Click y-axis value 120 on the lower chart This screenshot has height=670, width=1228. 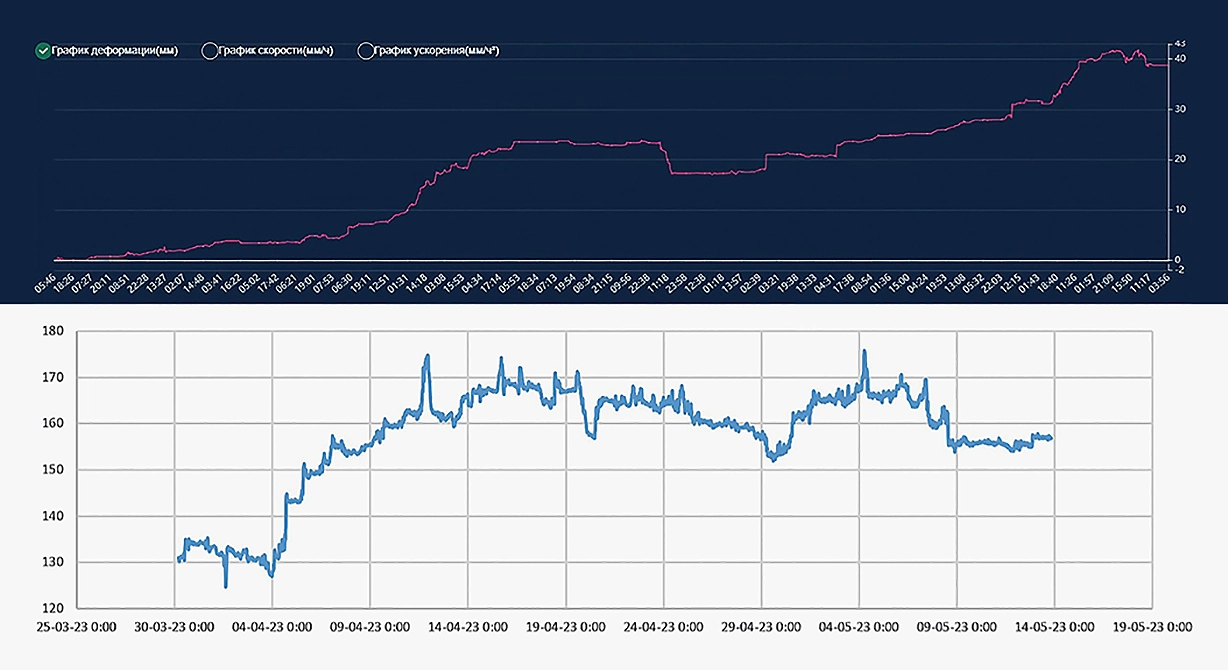[x=52, y=608]
